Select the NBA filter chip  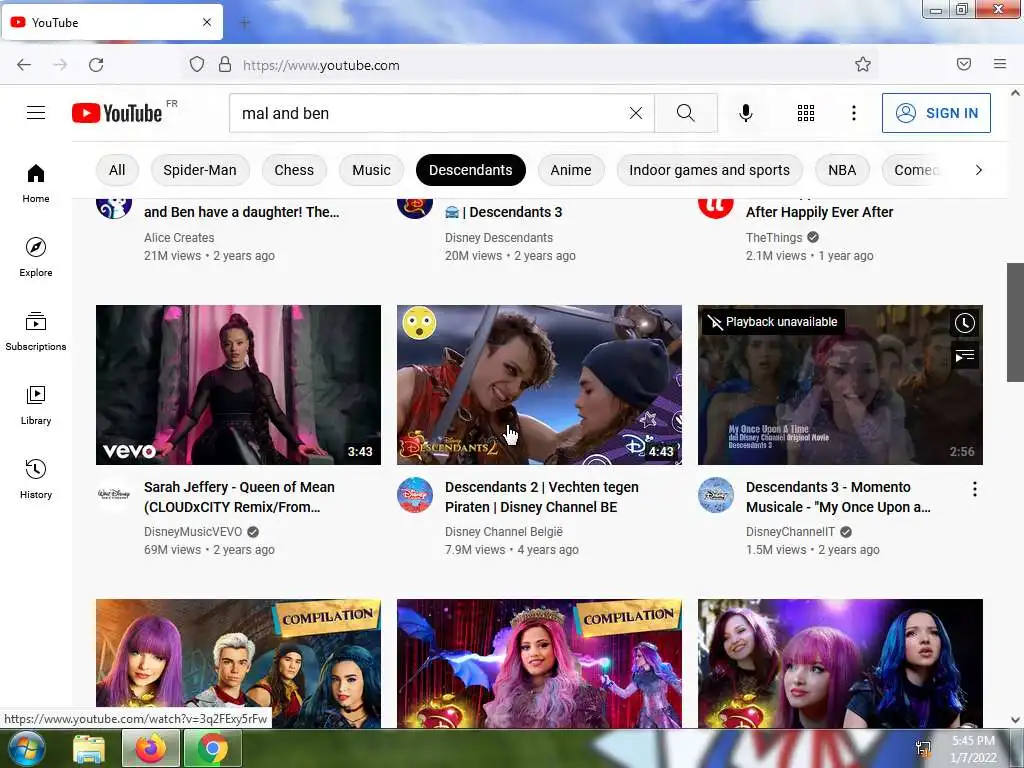coord(842,170)
